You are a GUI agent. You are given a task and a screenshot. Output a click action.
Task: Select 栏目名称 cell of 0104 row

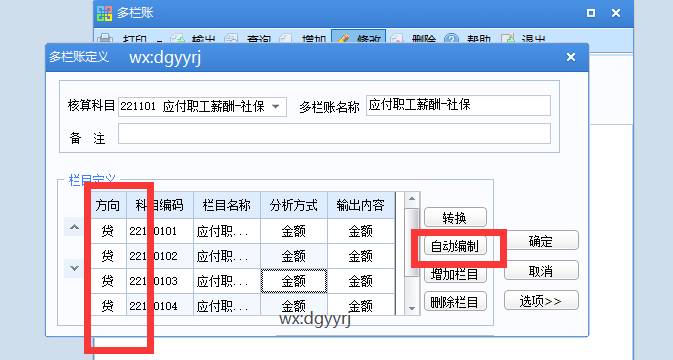click(x=227, y=305)
